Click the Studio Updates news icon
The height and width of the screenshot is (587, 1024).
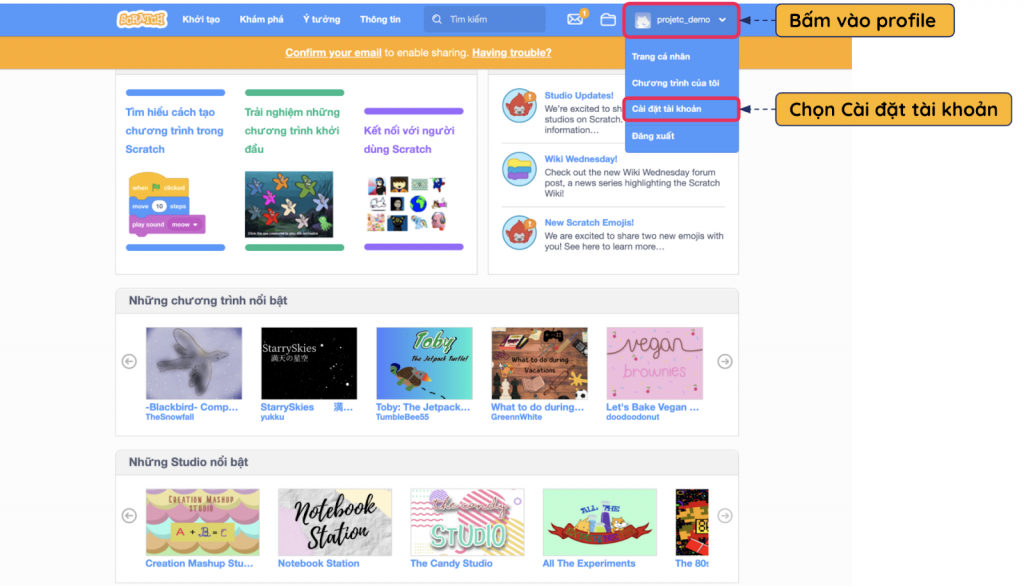519,106
